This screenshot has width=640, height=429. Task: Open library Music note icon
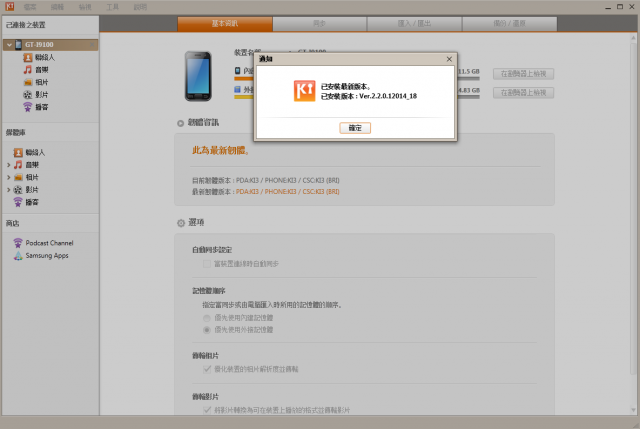[x=18, y=165]
